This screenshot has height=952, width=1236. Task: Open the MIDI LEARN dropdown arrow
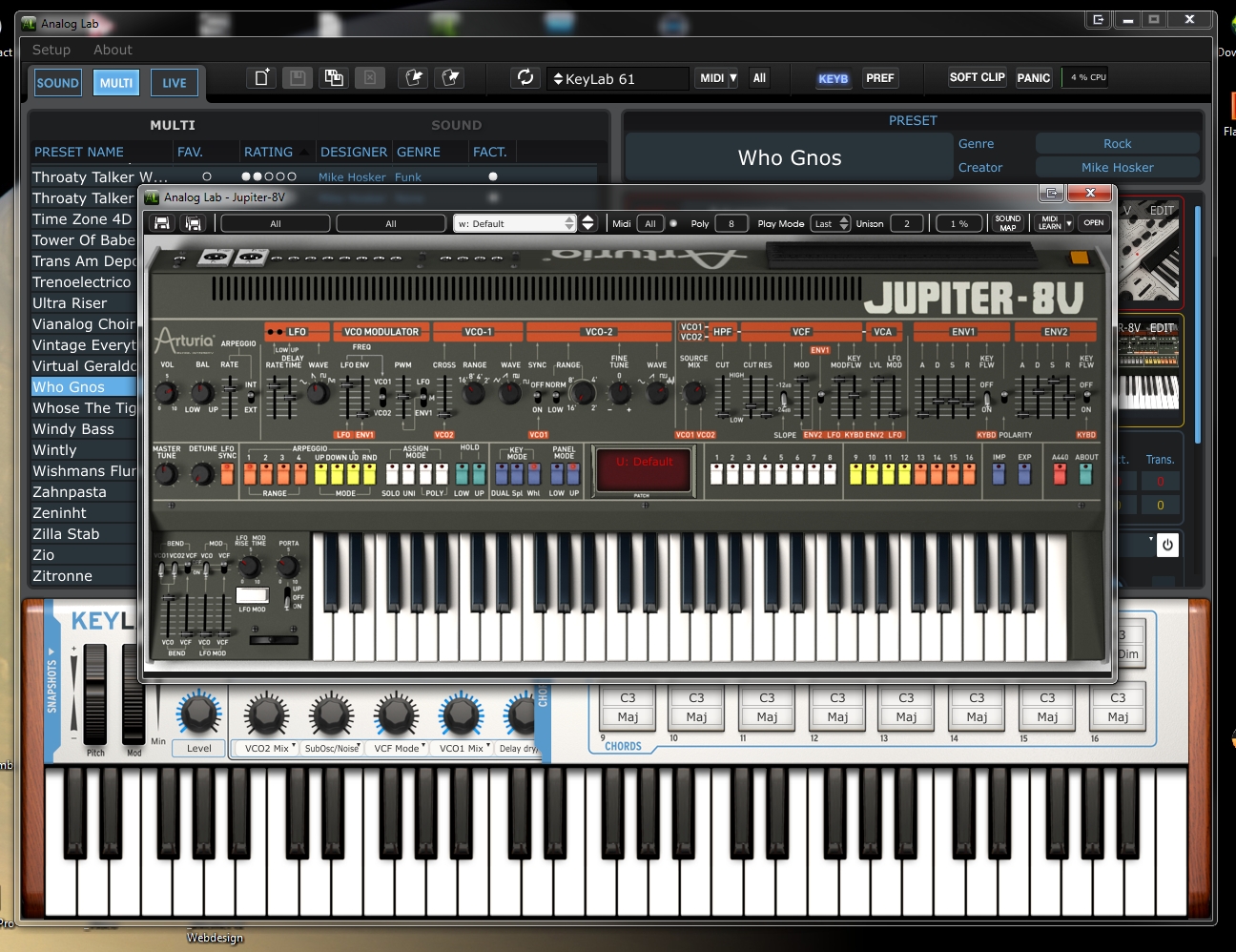point(1069,223)
